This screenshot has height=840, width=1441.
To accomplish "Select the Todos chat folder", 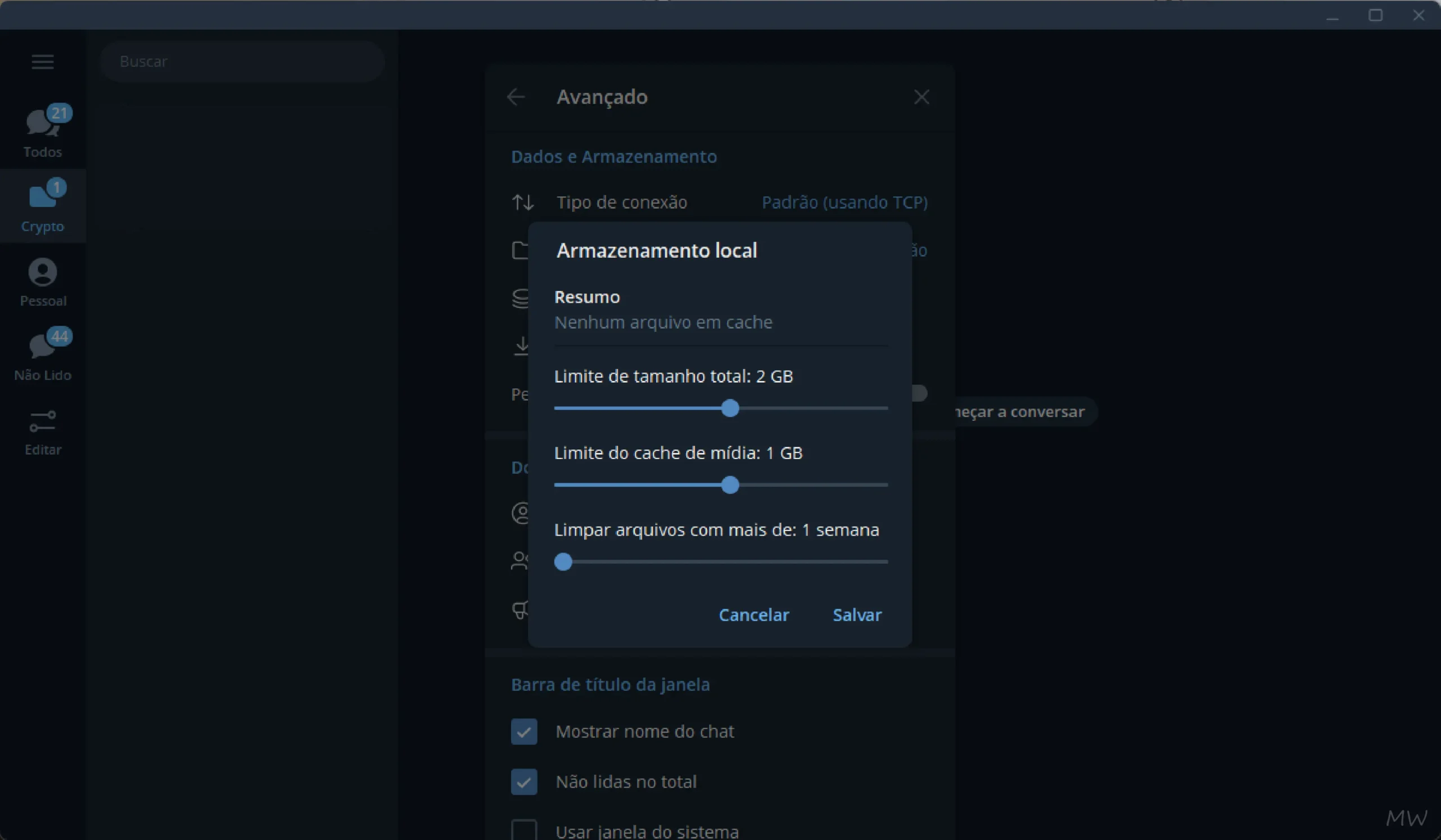I will [x=43, y=132].
